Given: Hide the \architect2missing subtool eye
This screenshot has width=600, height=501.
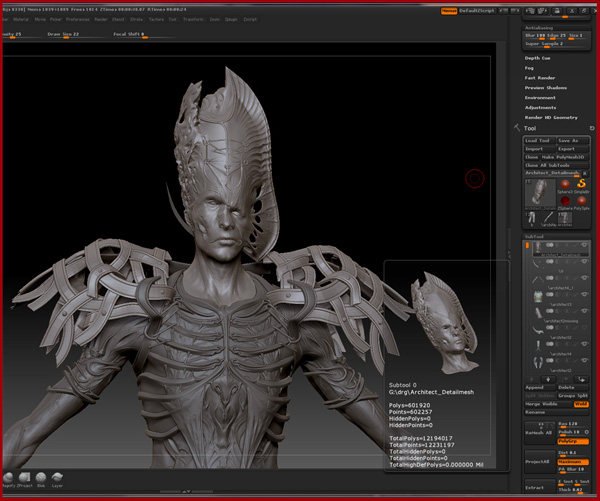Looking at the screenshot, I should [x=584, y=311].
